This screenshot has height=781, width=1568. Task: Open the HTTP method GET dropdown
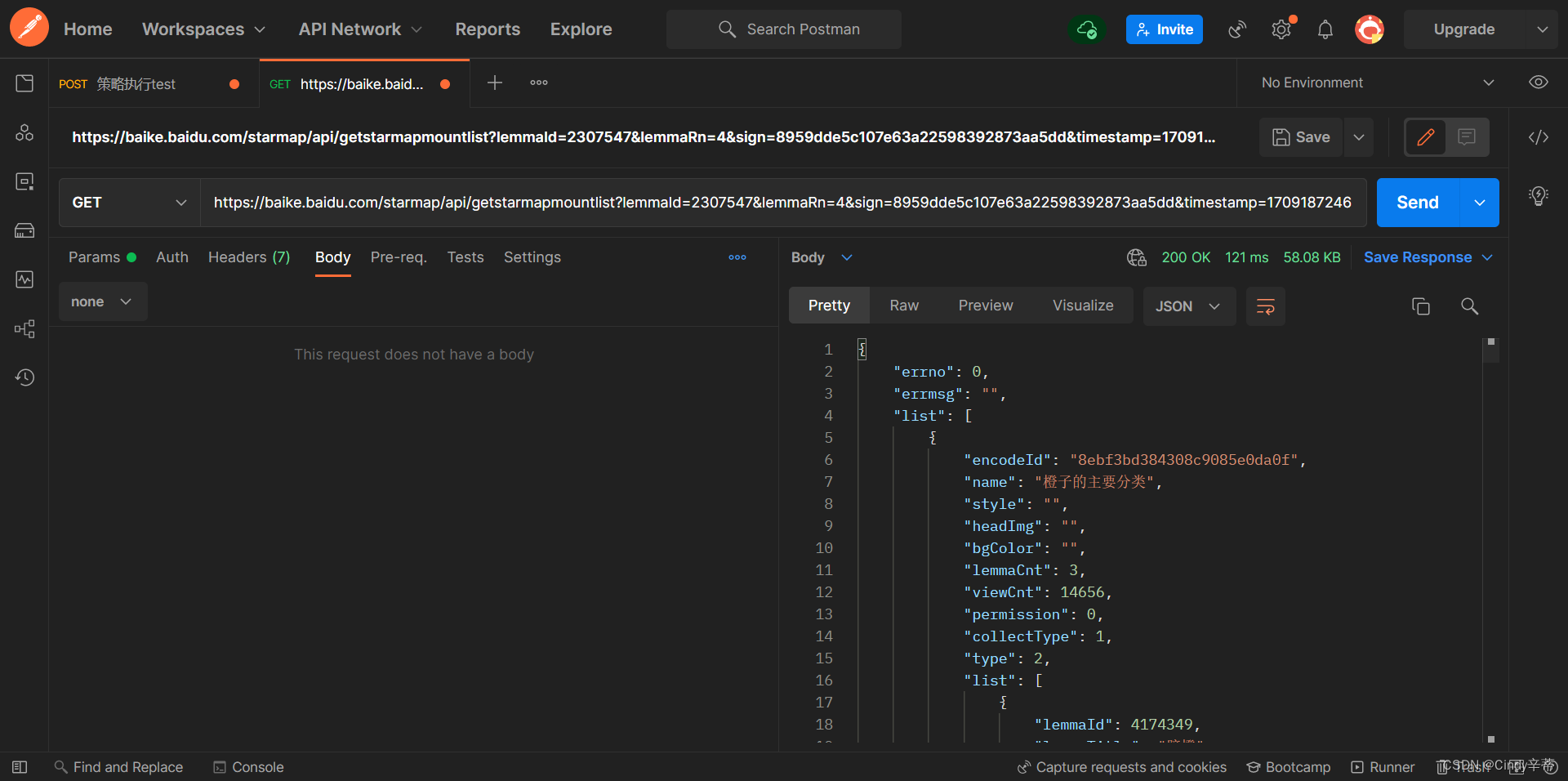click(x=130, y=203)
